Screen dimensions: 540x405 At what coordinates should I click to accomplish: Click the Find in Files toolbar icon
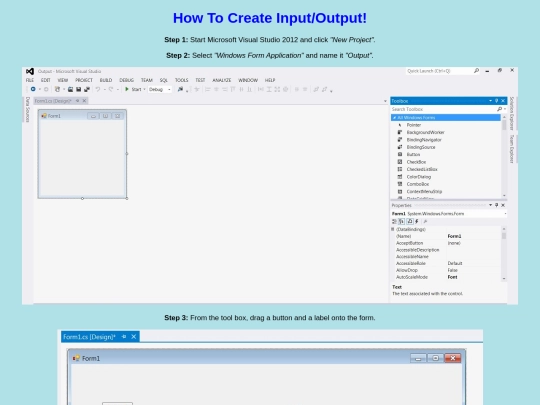click(180, 89)
